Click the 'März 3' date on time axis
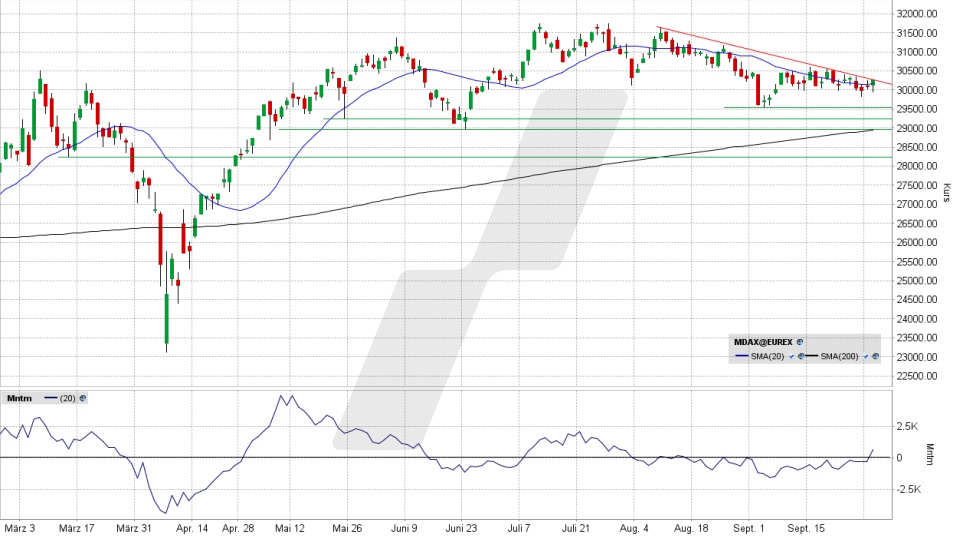The width and height of the screenshot is (960, 540). (20, 526)
